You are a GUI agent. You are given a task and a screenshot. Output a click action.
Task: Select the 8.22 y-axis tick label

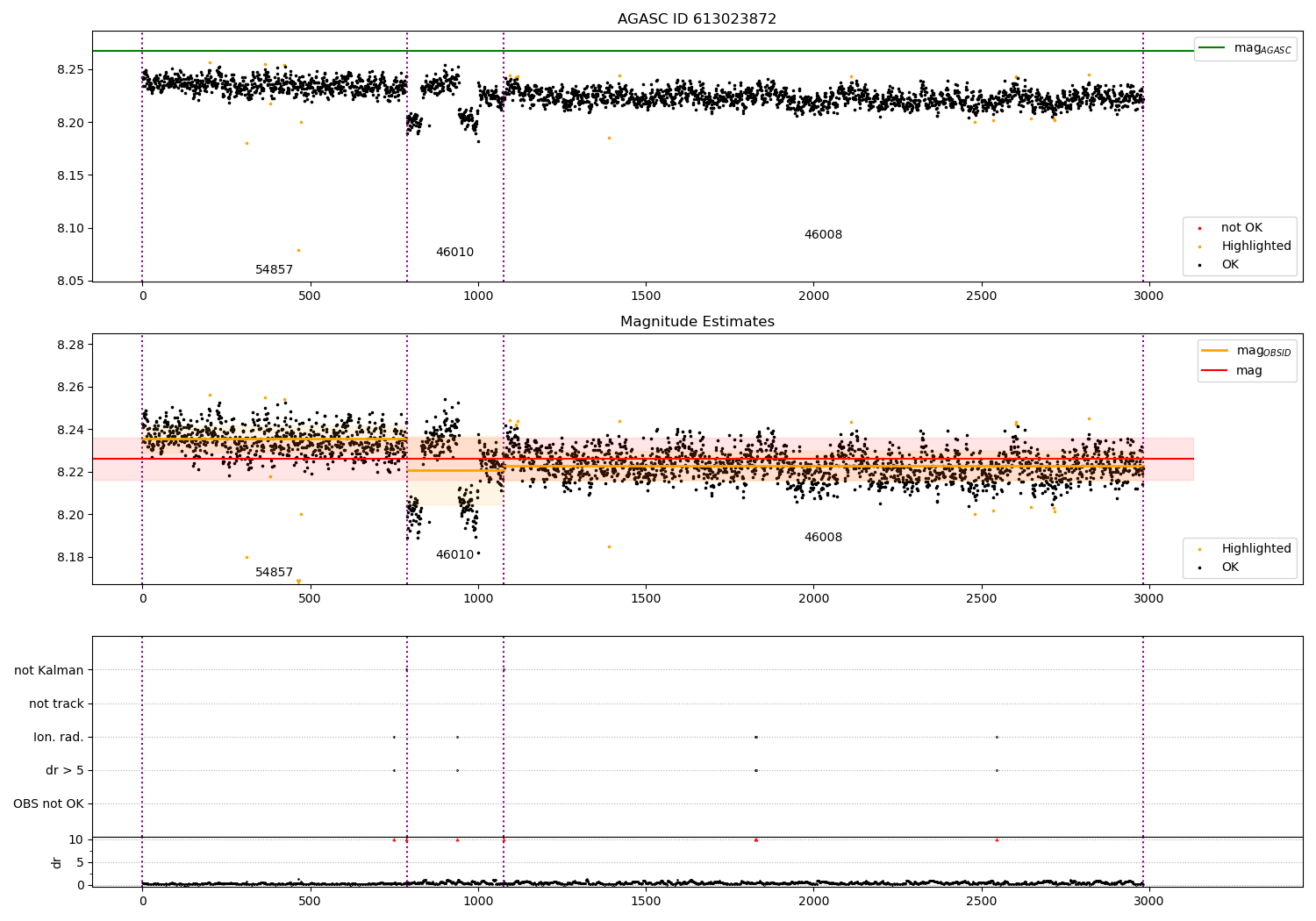click(69, 473)
